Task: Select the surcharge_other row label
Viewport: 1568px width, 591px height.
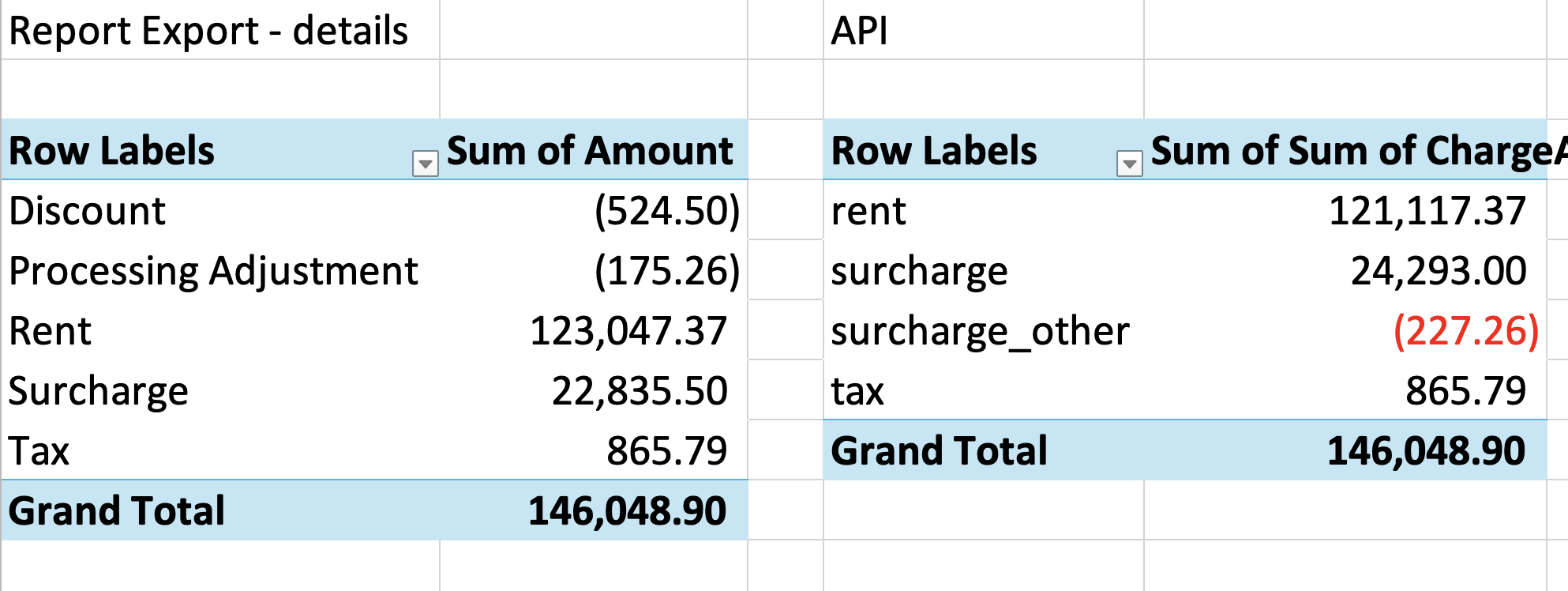Action: [x=980, y=331]
